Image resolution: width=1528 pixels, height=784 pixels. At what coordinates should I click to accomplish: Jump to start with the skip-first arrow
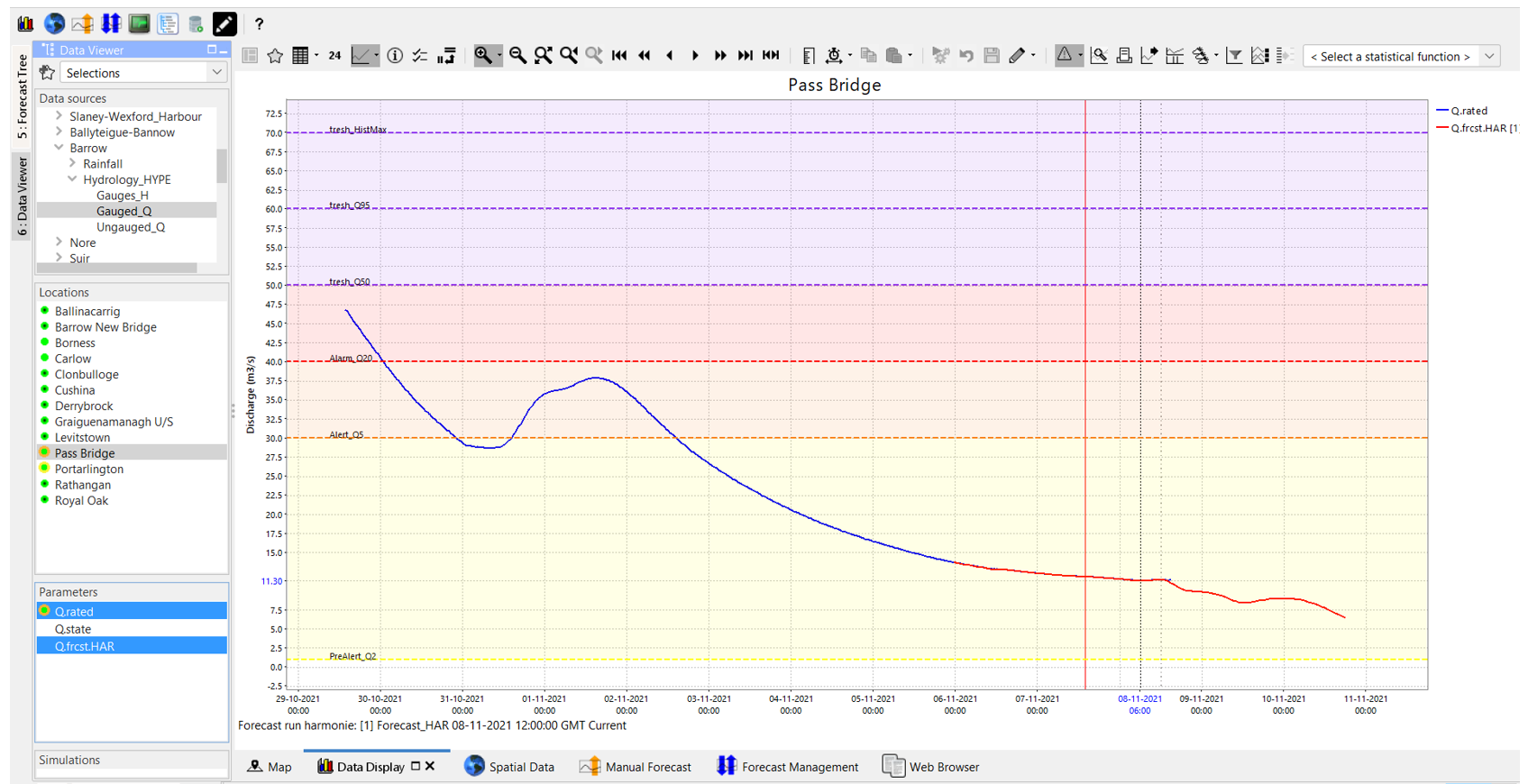coord(619,56)
